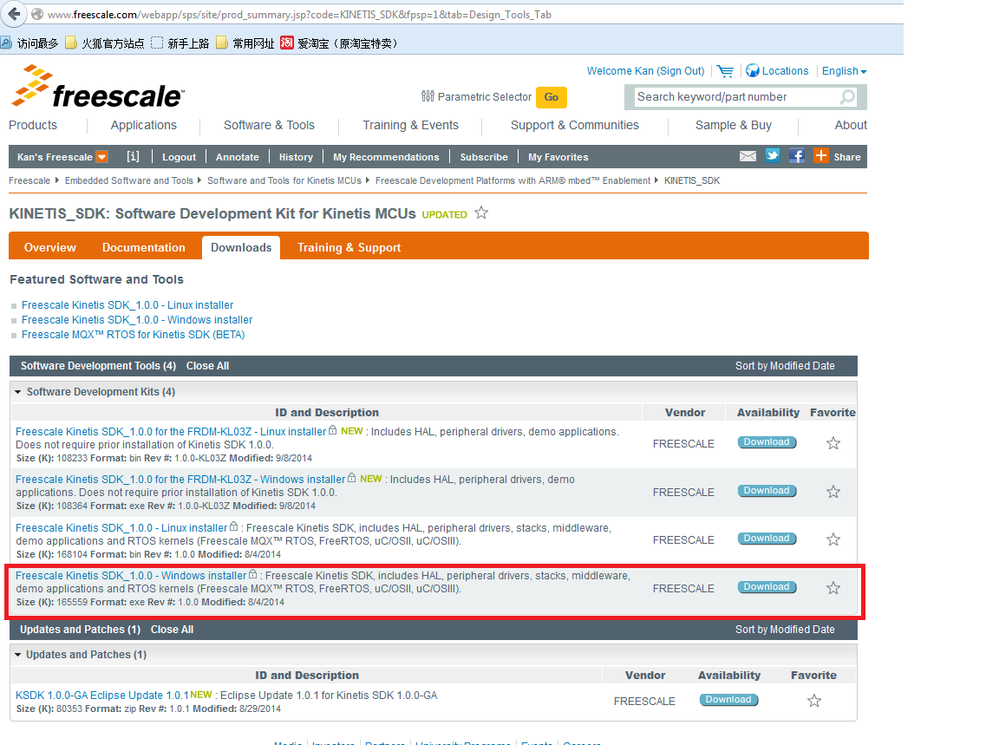Open Training & Events navigation menu
The image size is (999, 745).
[x=410, y=125]
